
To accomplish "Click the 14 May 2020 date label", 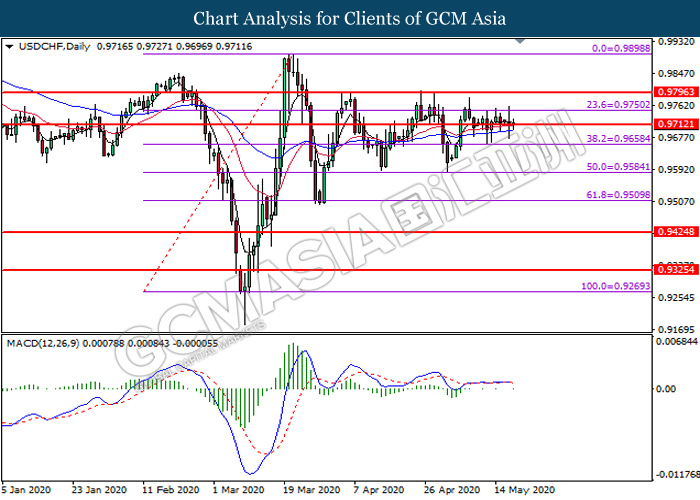I will click(x=525, y=490).
